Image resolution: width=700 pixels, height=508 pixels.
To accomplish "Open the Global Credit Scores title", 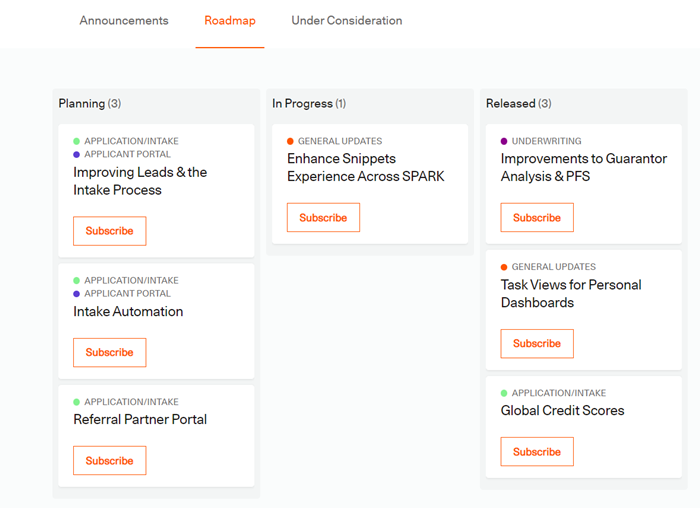I will point(562,410).
